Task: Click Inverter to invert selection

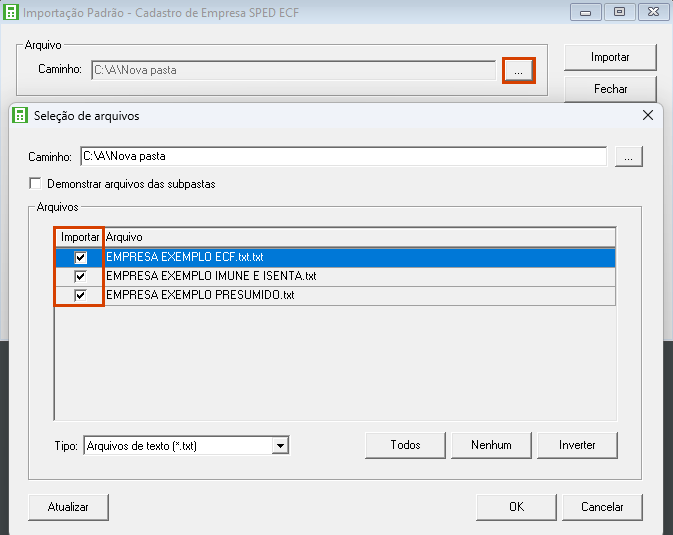Action: point(577,445)
